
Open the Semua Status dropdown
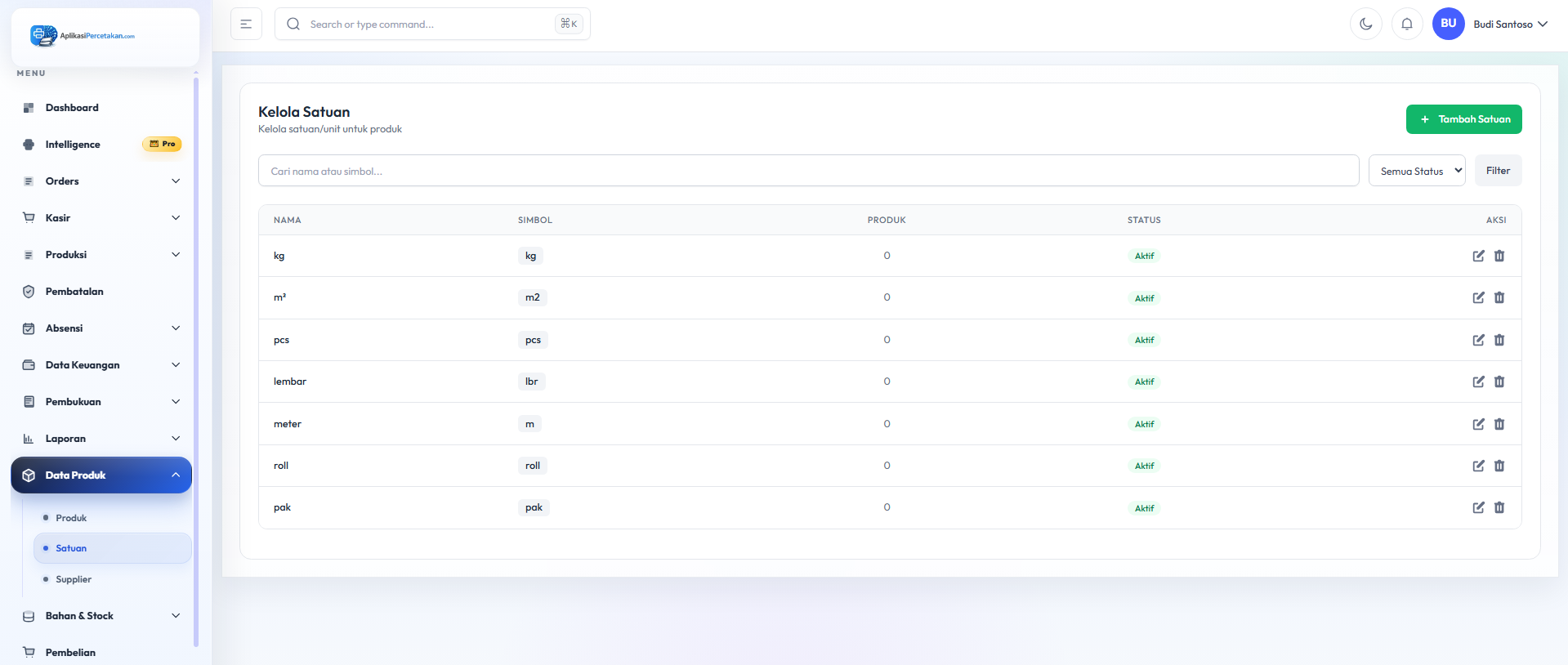click(x=1417, y=171)
